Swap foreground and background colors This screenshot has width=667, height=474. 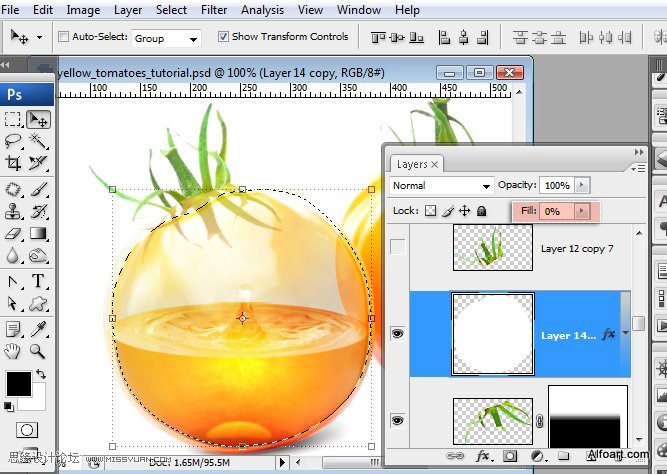[41, 374]
